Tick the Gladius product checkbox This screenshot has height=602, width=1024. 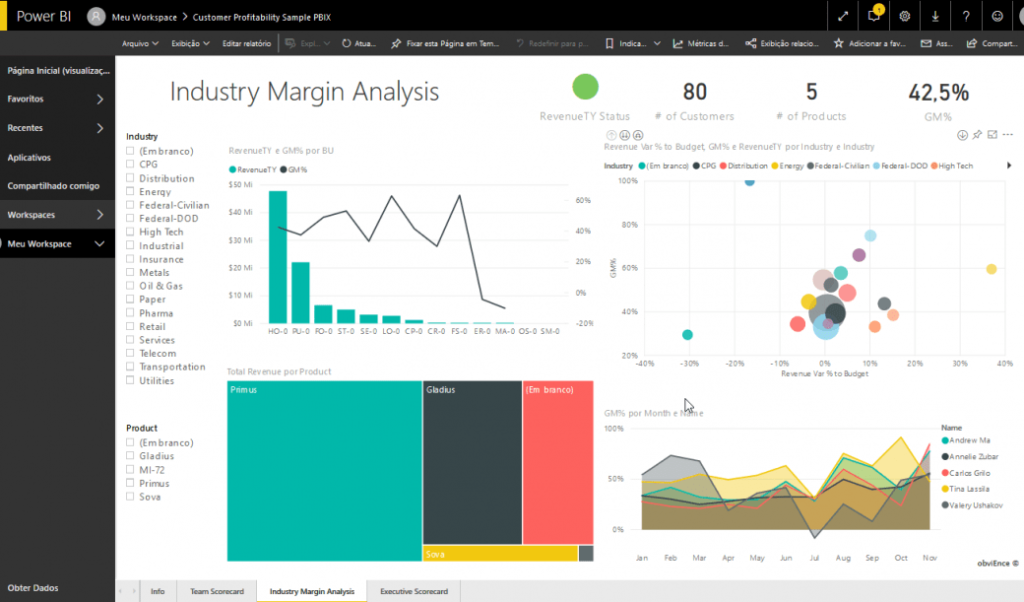click(x=130, y=456)
